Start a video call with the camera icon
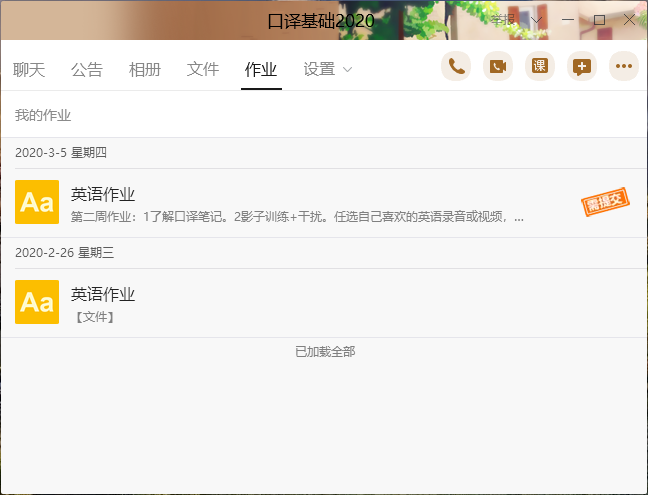Image resolution: width=648 pixels, height=495 pixels. click(x=498, y=66)
